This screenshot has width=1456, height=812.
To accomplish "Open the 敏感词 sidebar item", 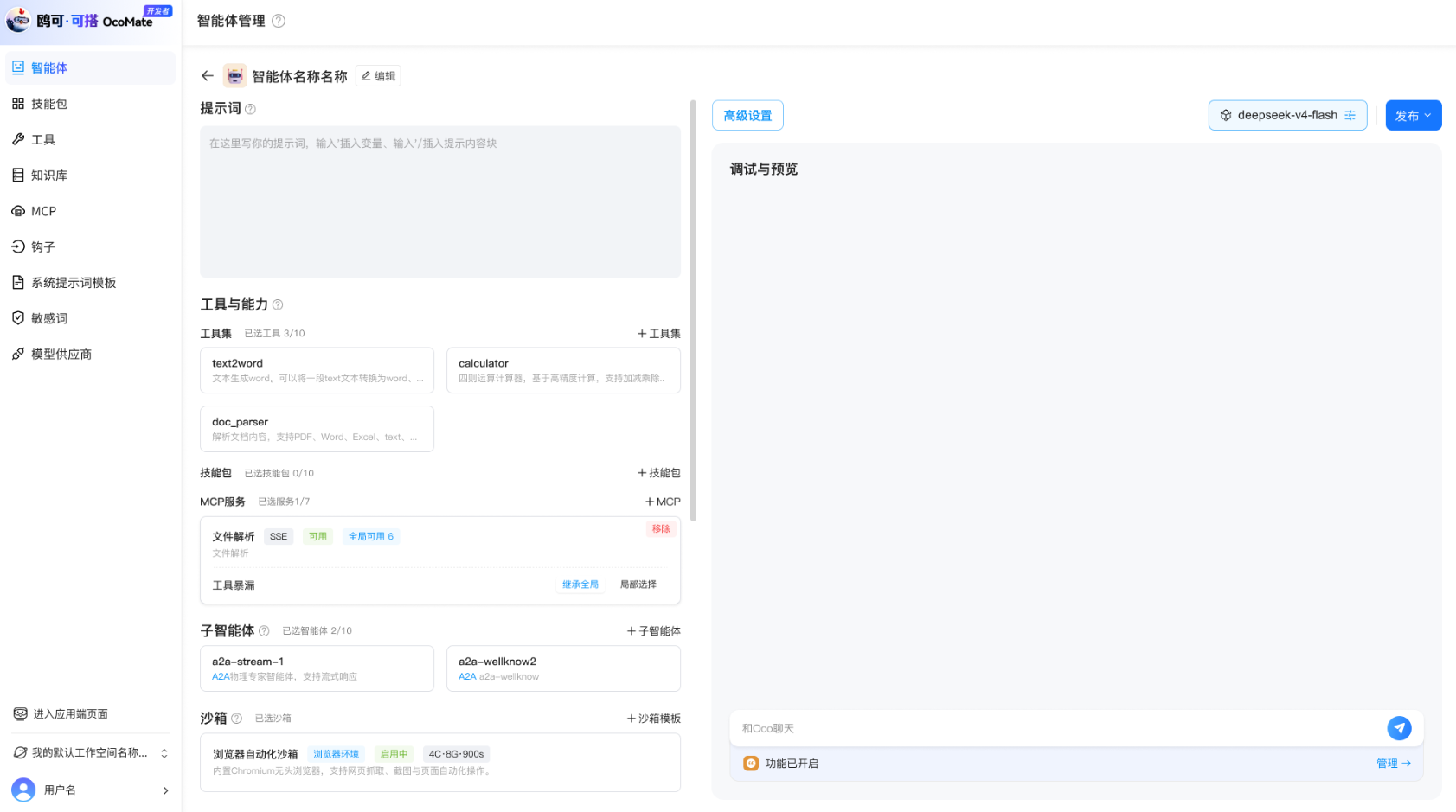I will tap(90, 318).
